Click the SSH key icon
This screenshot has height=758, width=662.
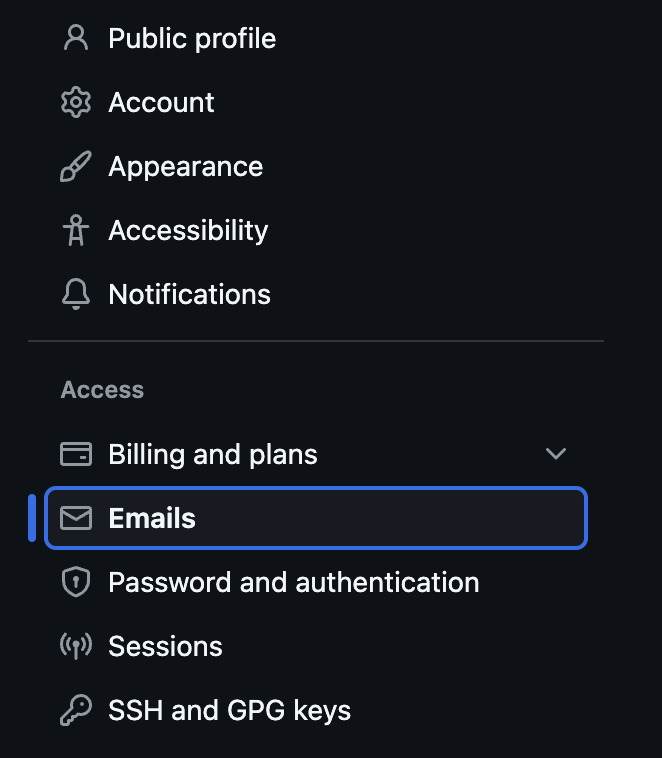click(x=76, y=711)
